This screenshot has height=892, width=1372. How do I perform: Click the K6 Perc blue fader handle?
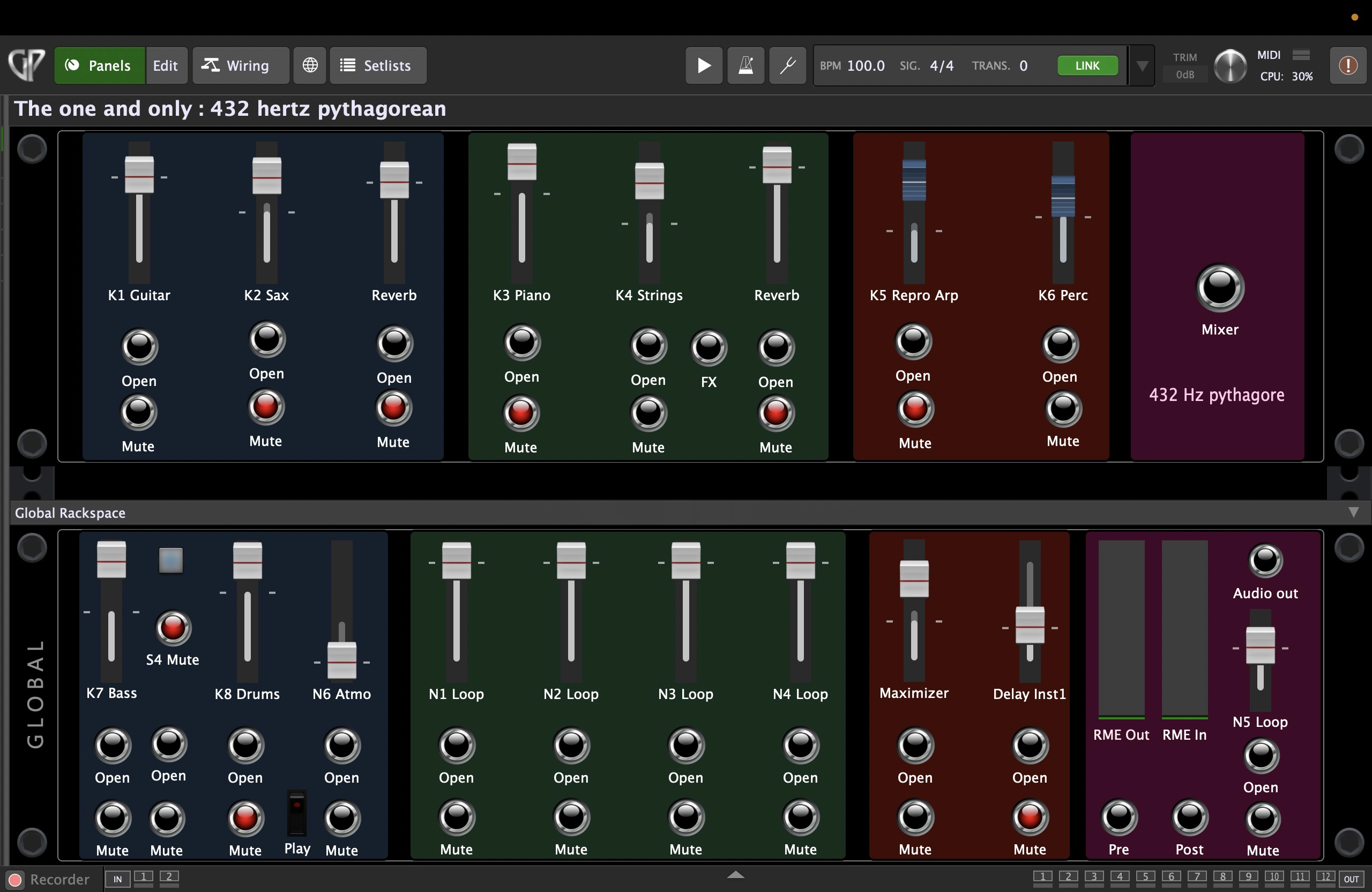tap(1063, 196)
